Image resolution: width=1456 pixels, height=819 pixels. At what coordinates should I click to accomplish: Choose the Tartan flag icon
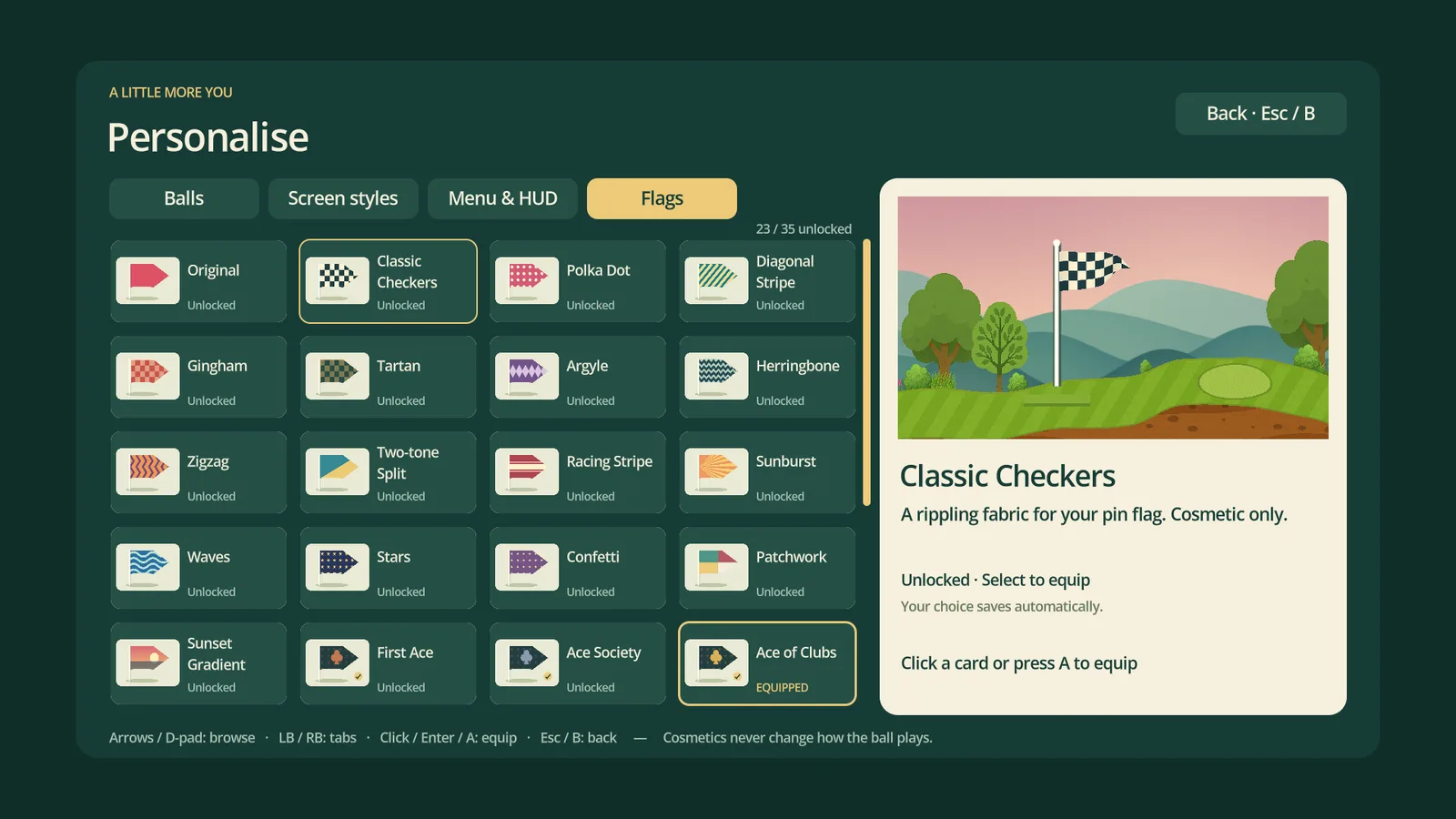[x=337, y=376]
